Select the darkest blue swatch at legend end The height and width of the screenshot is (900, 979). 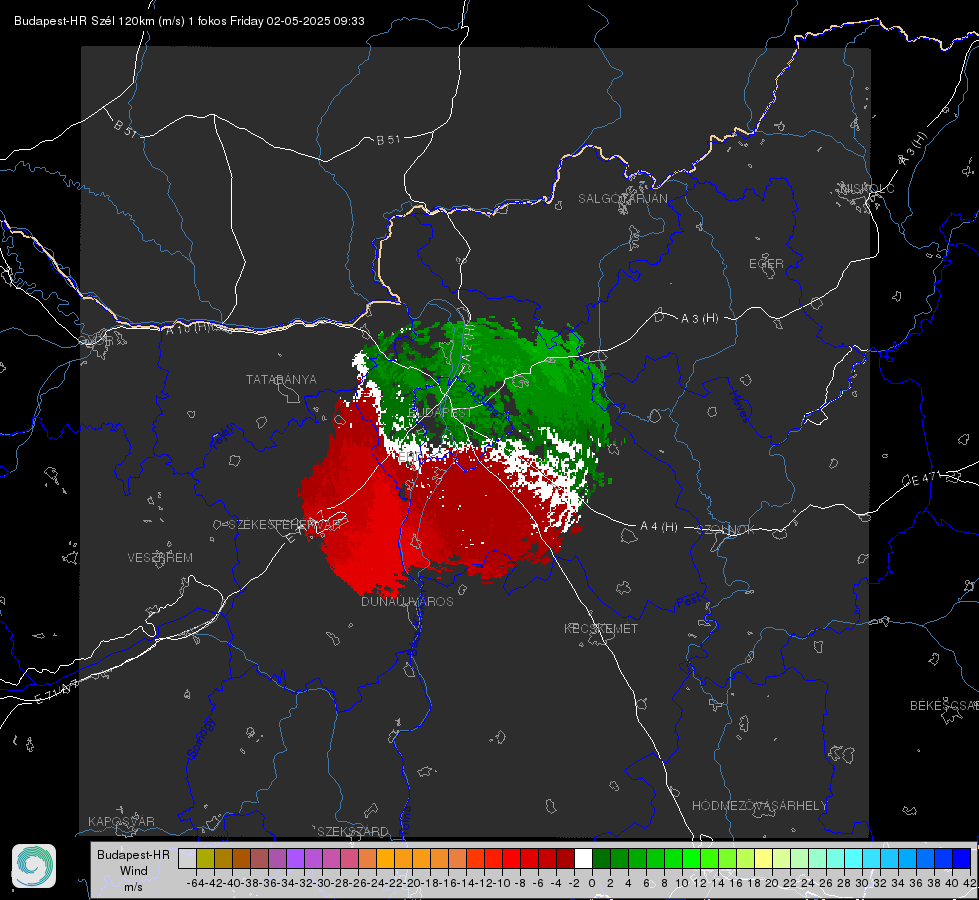[962, 858]
